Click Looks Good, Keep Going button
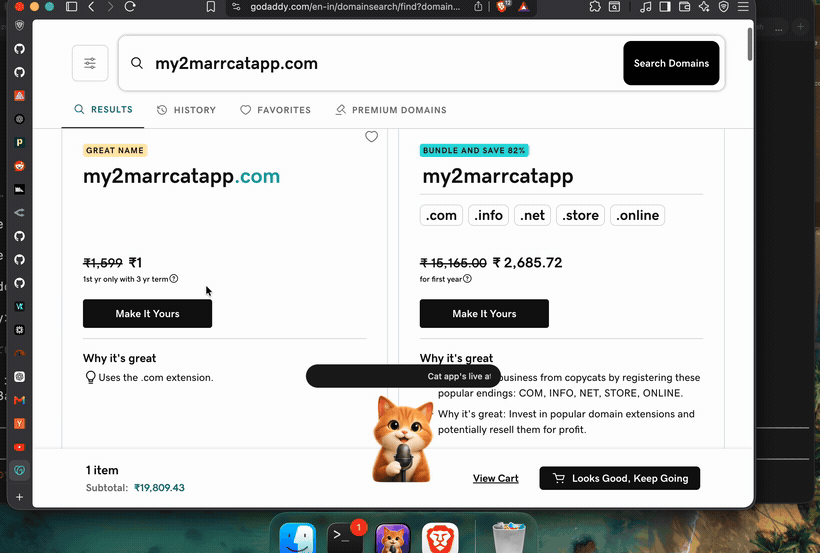Screen dimensions: 820x553 point(620,478)
